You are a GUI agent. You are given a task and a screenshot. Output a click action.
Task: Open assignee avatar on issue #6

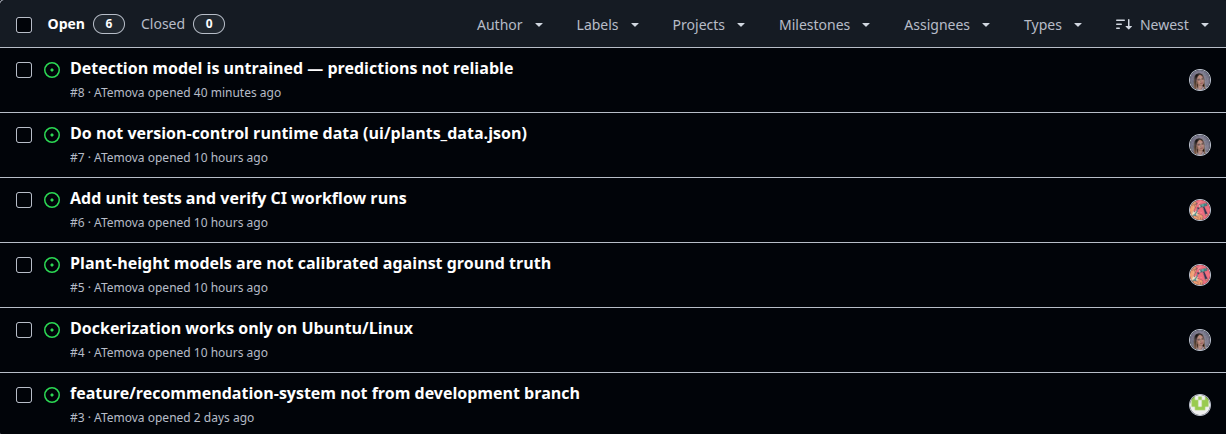(1200, 210)
